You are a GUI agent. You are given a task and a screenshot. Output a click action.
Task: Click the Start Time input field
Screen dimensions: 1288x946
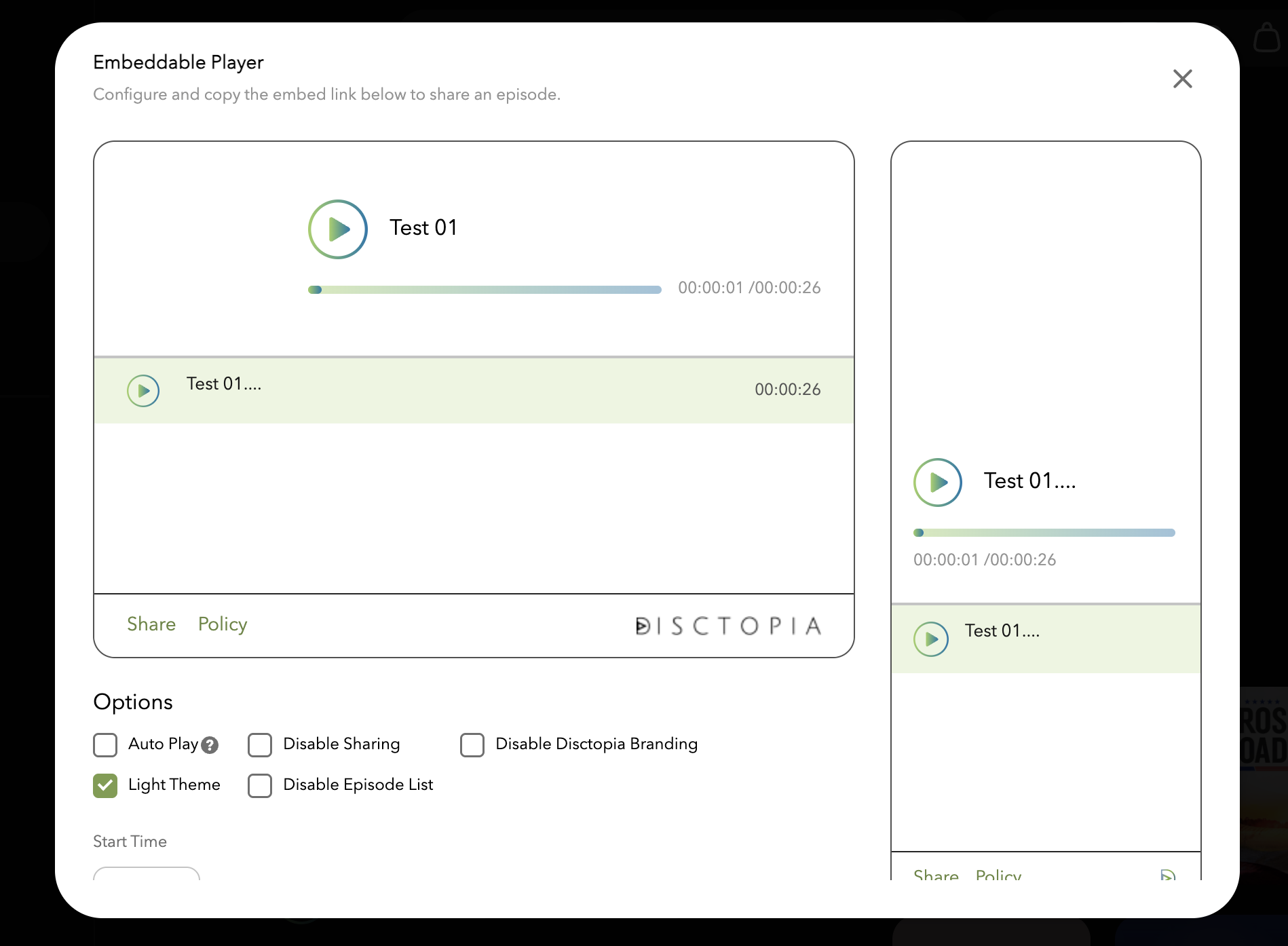click(x=147, y=873)
